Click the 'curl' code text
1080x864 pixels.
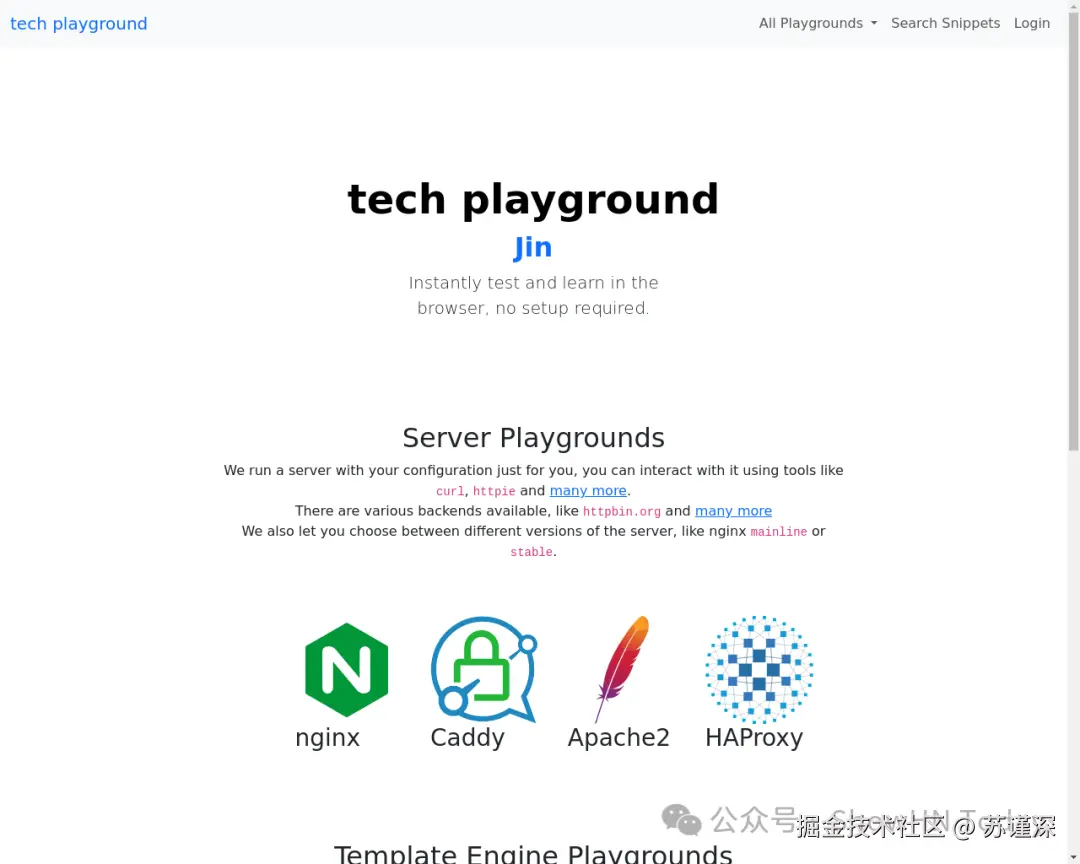pos(450,491)
